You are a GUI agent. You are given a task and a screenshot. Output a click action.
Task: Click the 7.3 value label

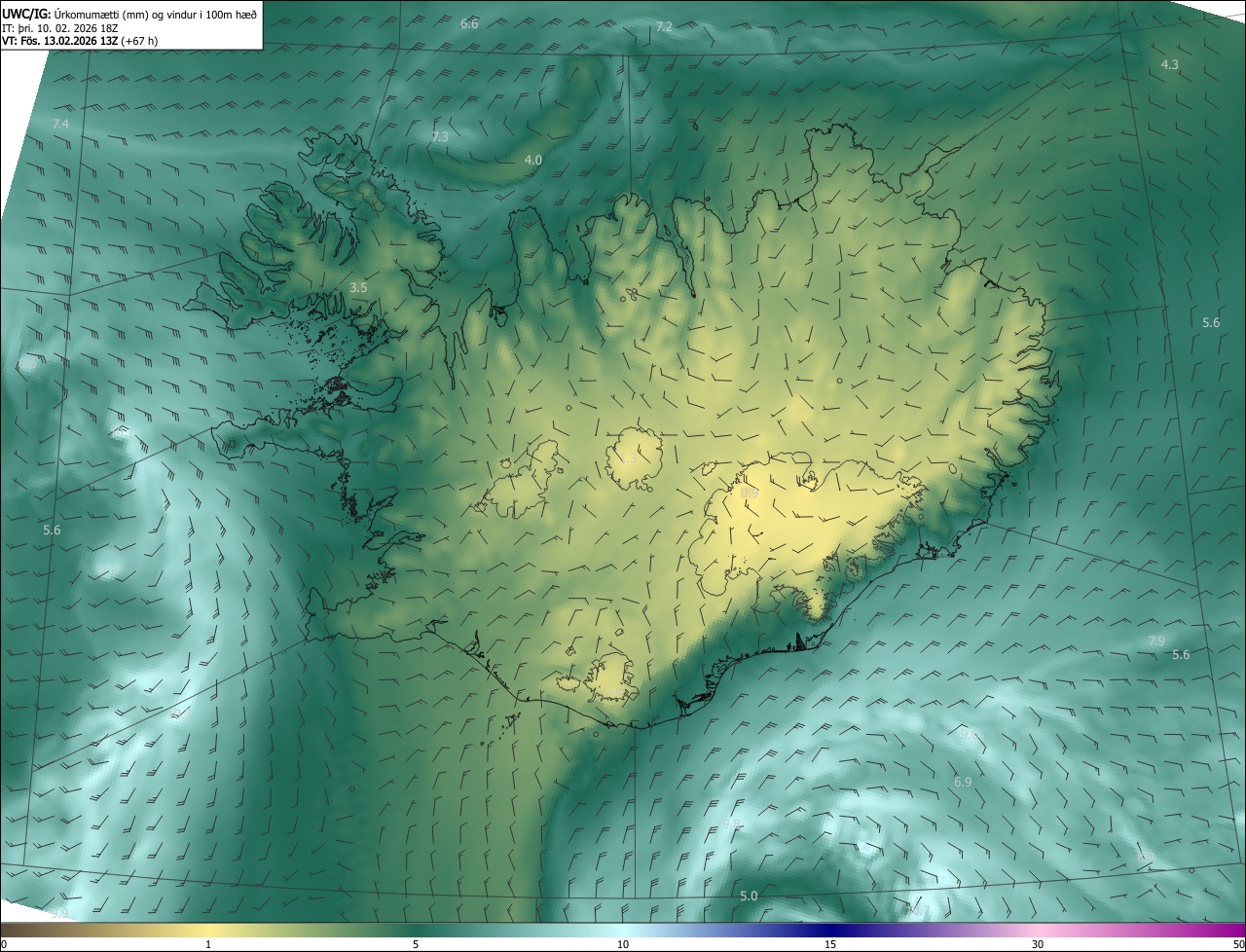click(x=440, y=136)
